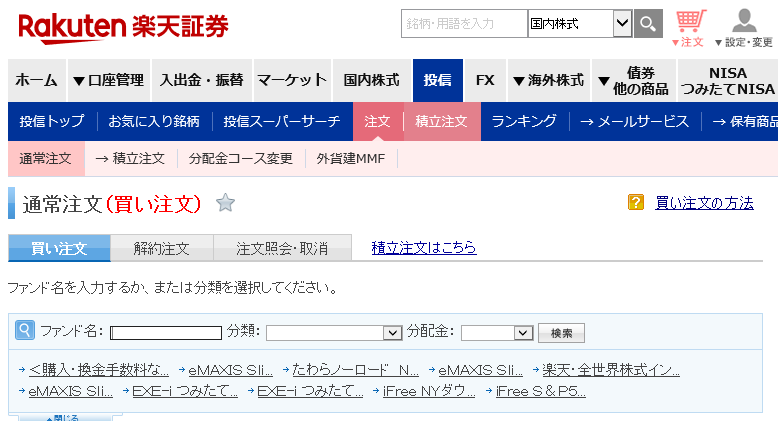Open ランキング in blue submenu
Screen dimensions: 778x421
pyautogui.click(x=524, y=121)
